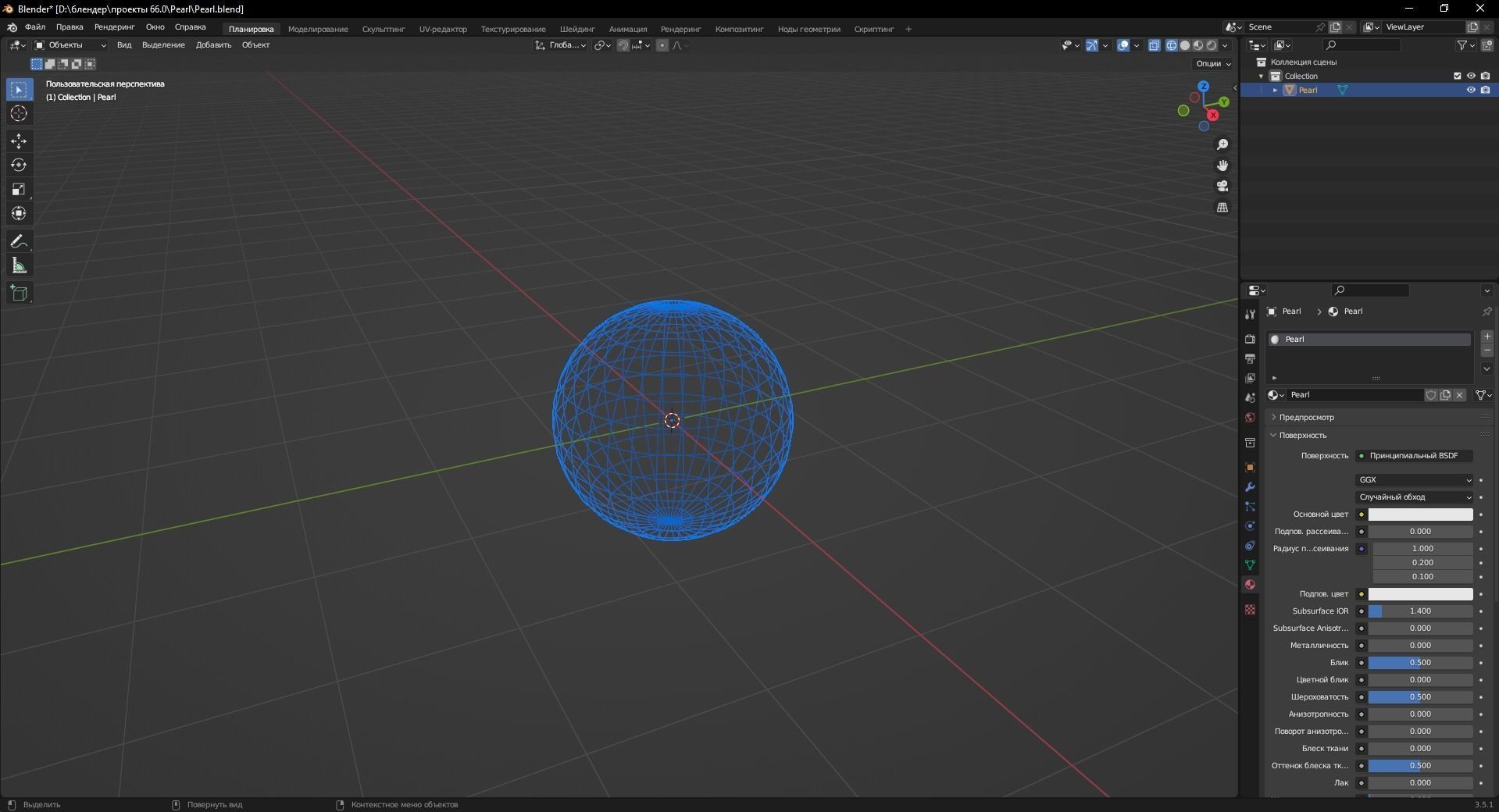Screen dimensions: 1499x812
Task: Open the View Layer properties tab
Action: tap(1250, 378)
